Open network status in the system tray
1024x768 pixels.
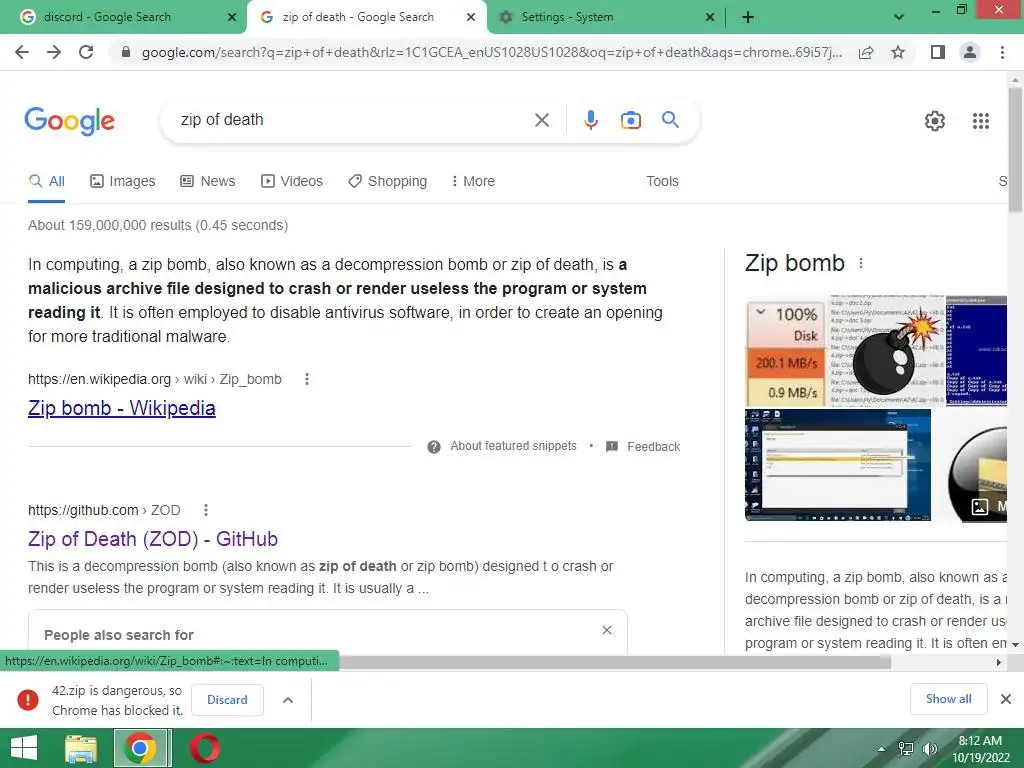[x=906, y=749]
